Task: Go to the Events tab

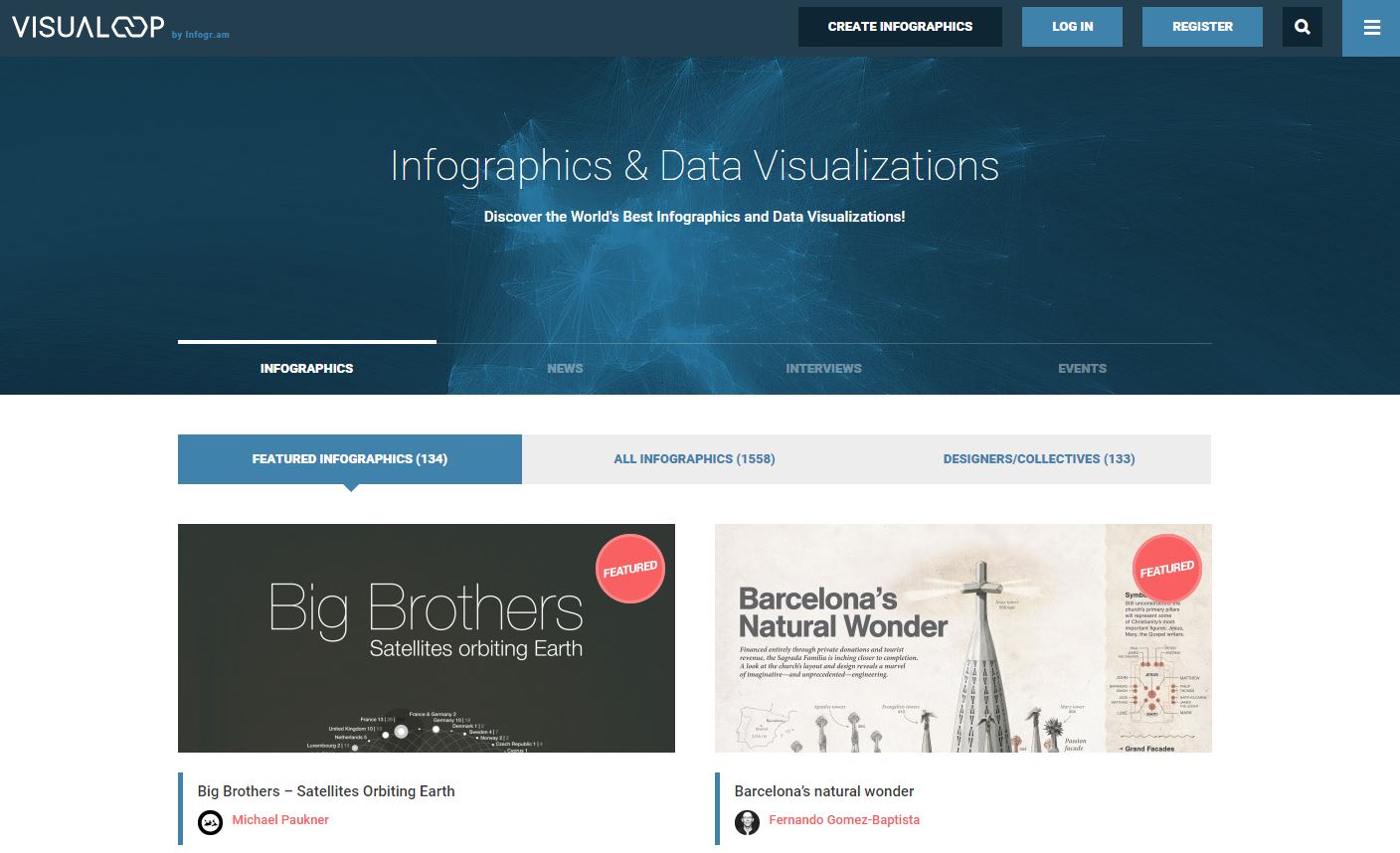Action: pos(1082,368)
